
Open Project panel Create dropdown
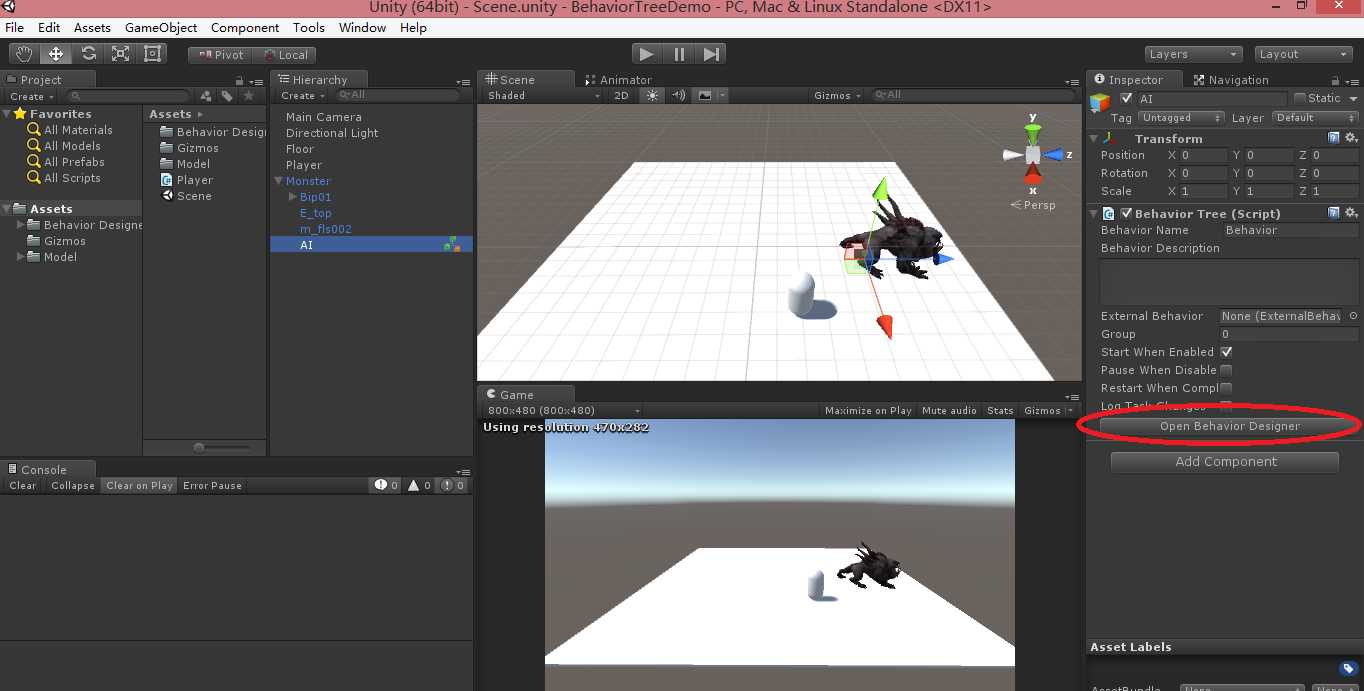[31, 97]
